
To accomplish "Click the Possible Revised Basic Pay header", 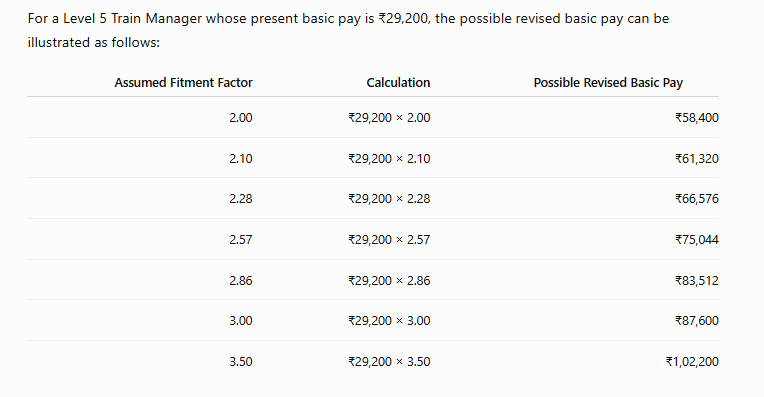I will coord(608,83).
